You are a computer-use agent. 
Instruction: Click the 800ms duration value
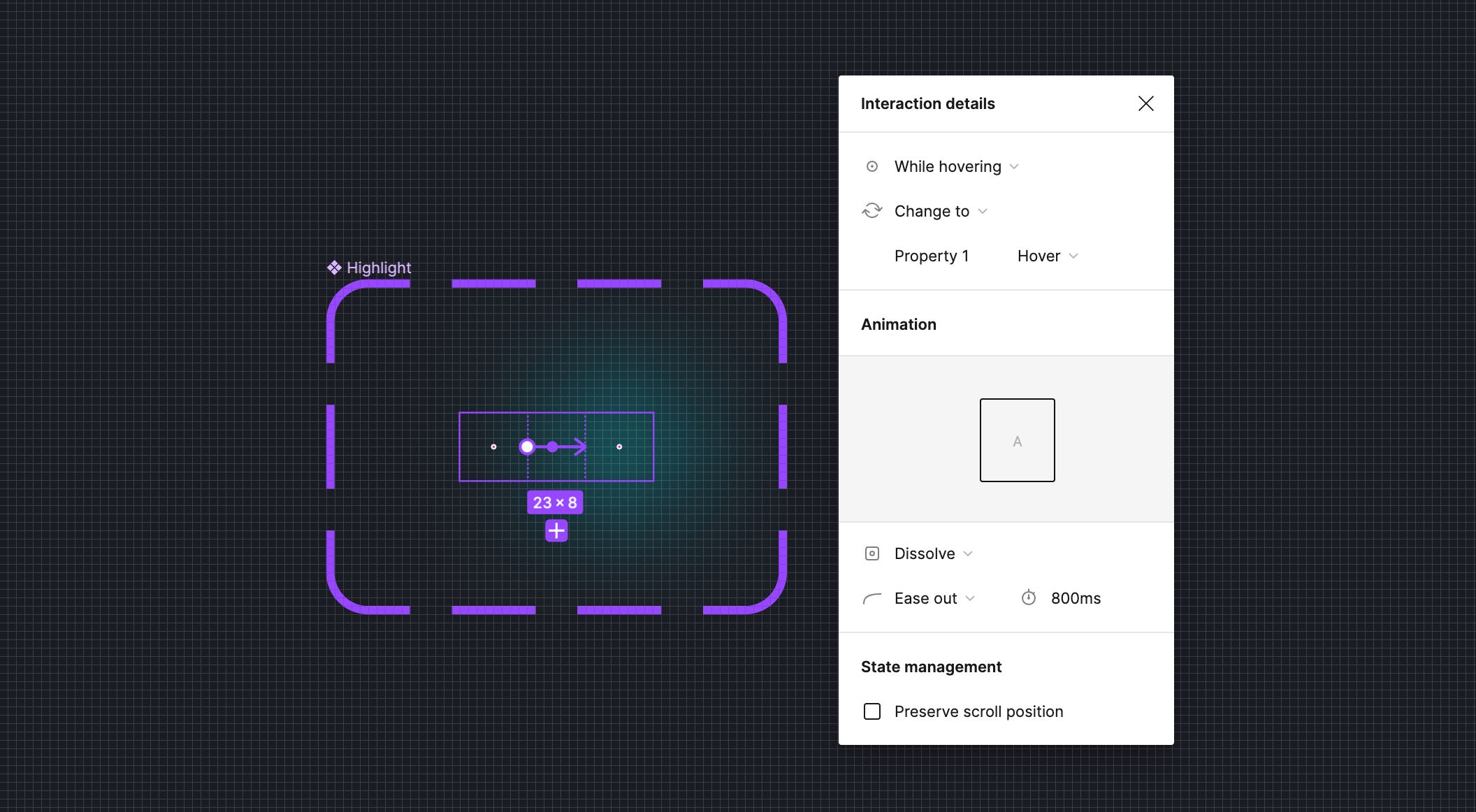(x=1076, y=597)
